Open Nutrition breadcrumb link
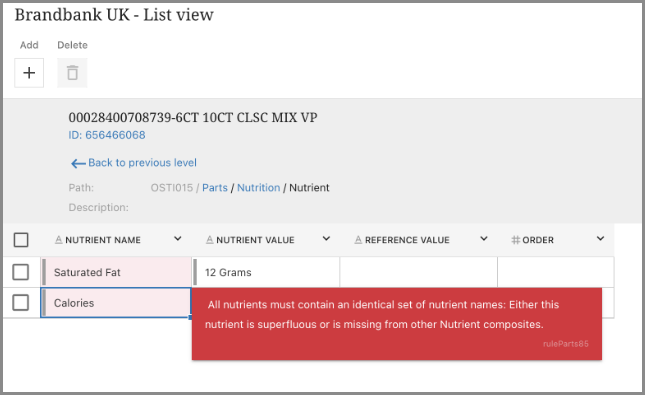The height and width of the screenshot is (395, 645). coord(259,188)
